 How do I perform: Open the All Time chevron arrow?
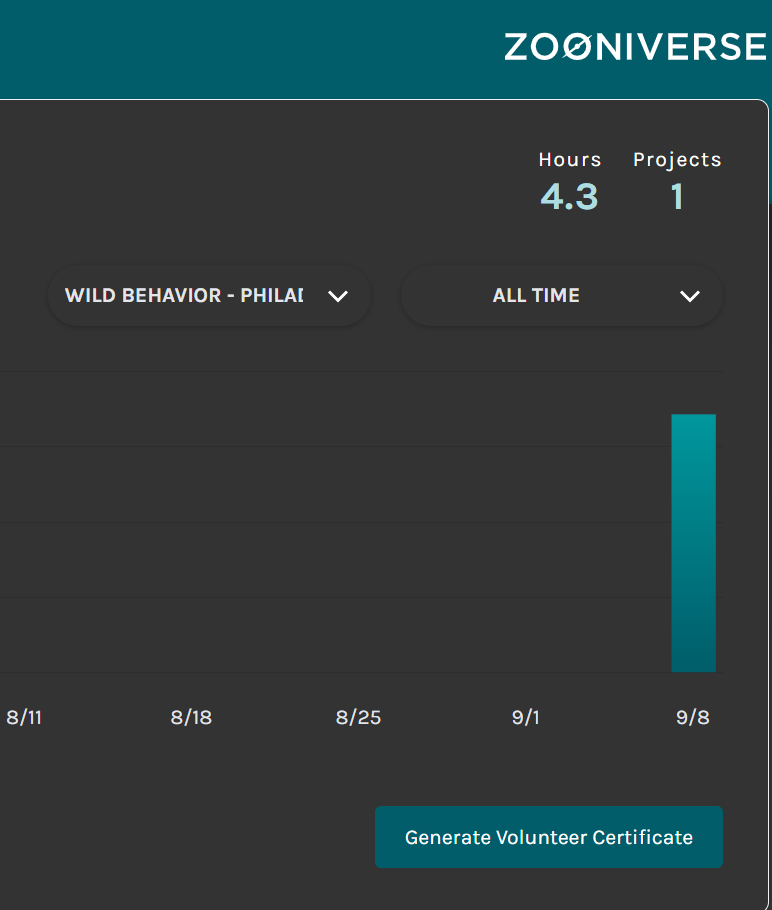click(689, 296)
